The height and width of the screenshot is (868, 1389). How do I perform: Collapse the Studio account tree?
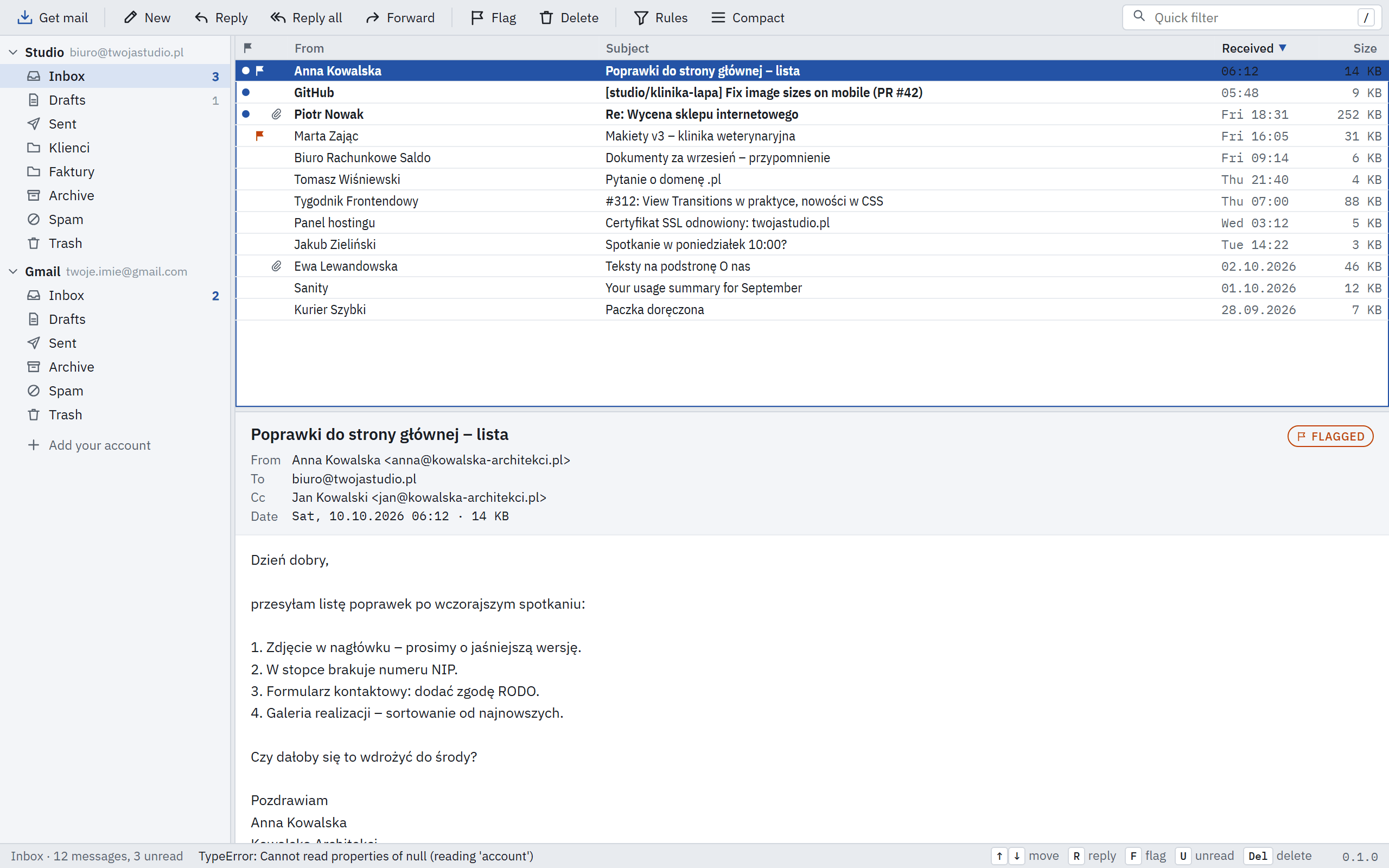[13, 52]
